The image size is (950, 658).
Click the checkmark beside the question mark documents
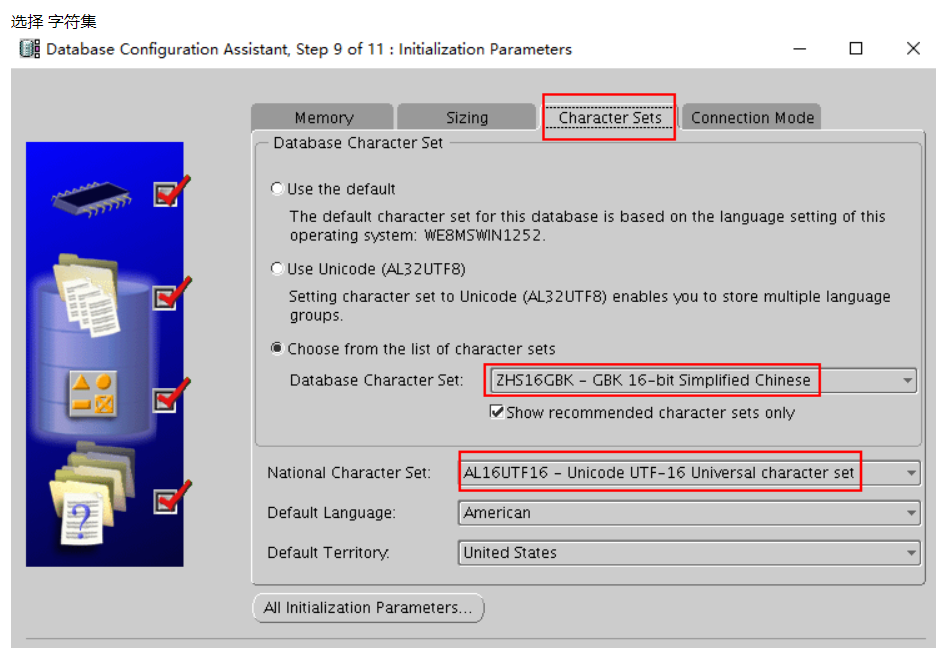172,497
